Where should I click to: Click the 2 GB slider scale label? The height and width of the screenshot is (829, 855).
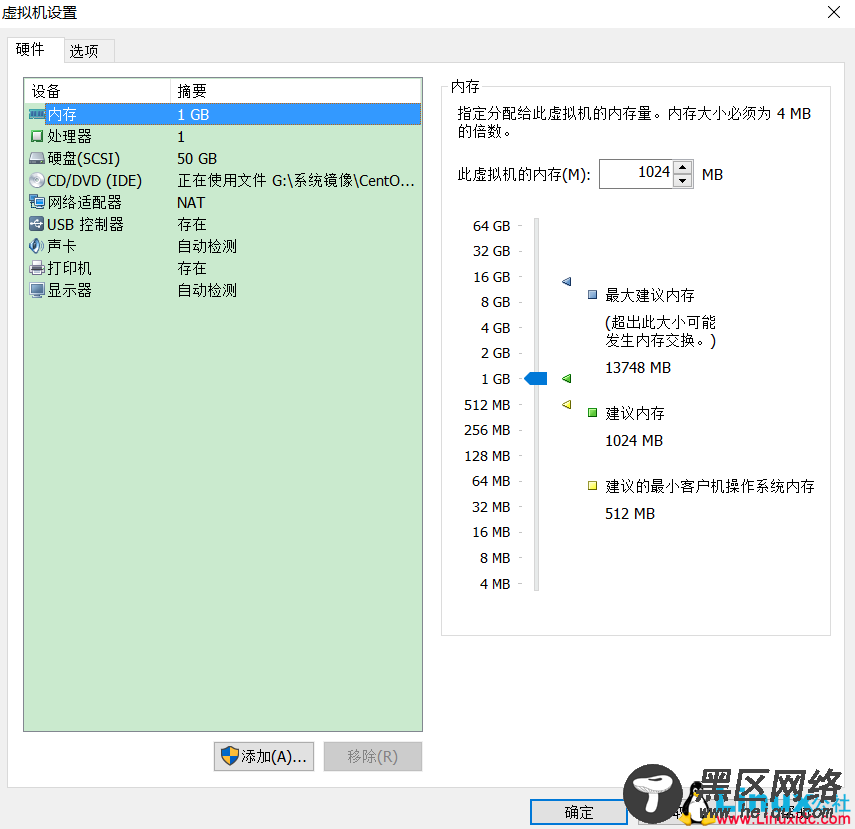[x=495, y=353]
